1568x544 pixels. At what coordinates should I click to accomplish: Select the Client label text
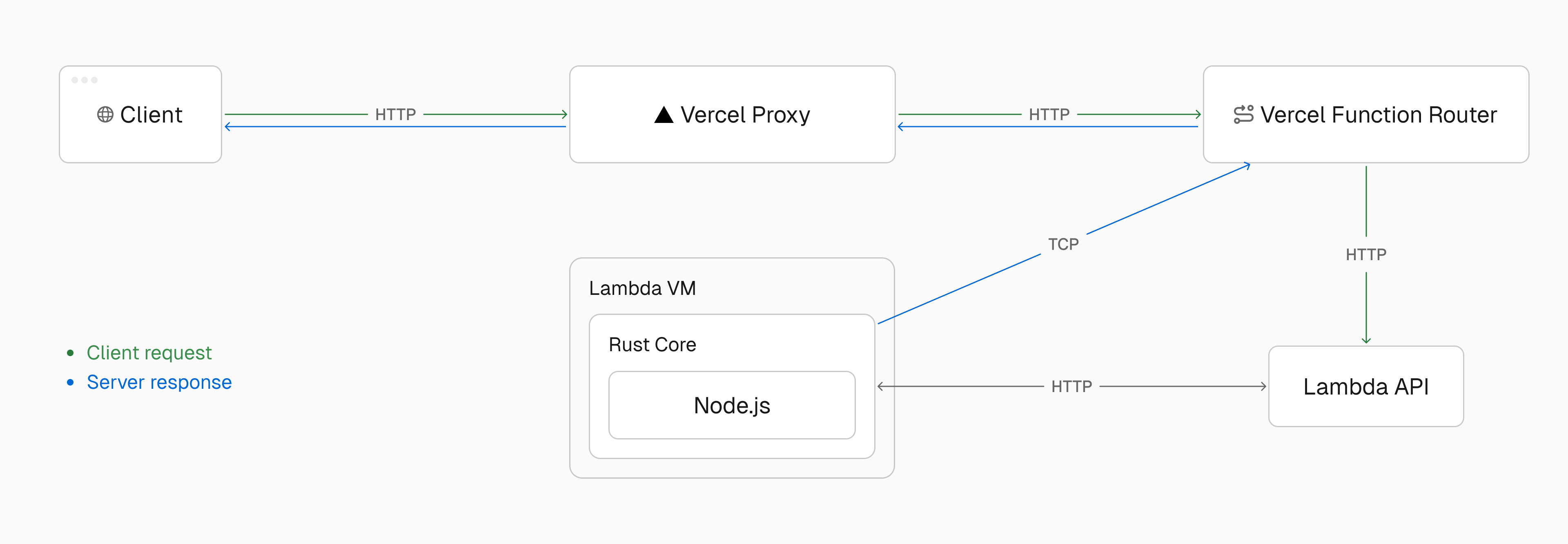coord(151,114)
